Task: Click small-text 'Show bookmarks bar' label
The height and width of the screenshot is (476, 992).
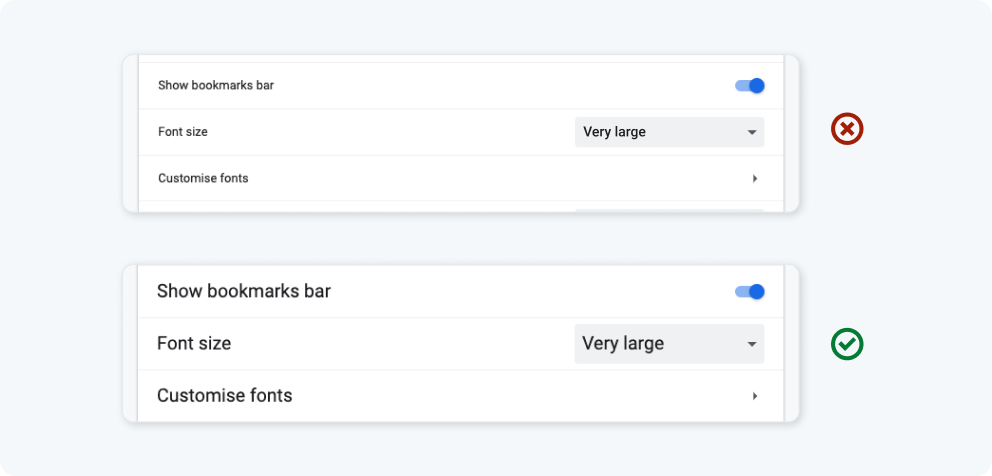Action: point(216,86)
